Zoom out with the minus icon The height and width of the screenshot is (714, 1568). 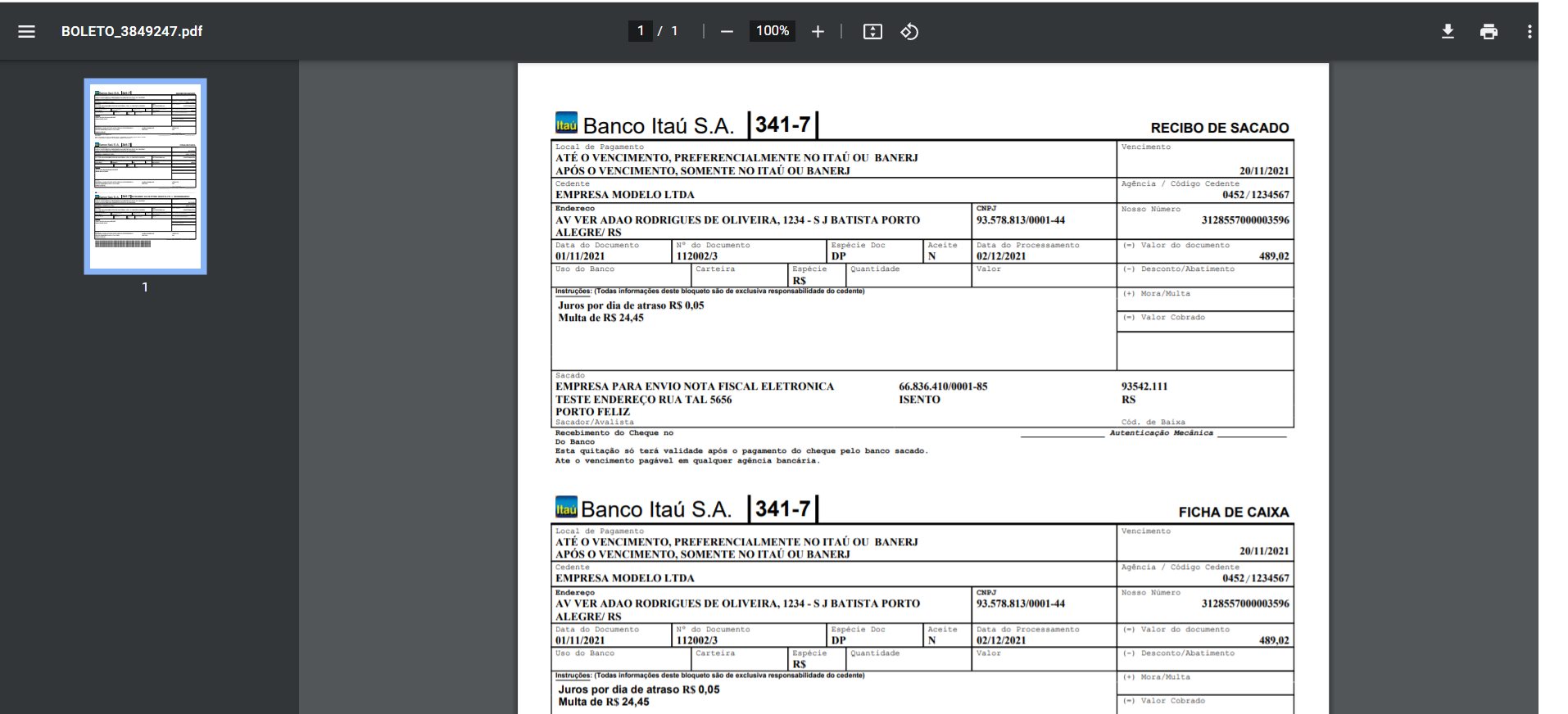click(x=727, y=31)
